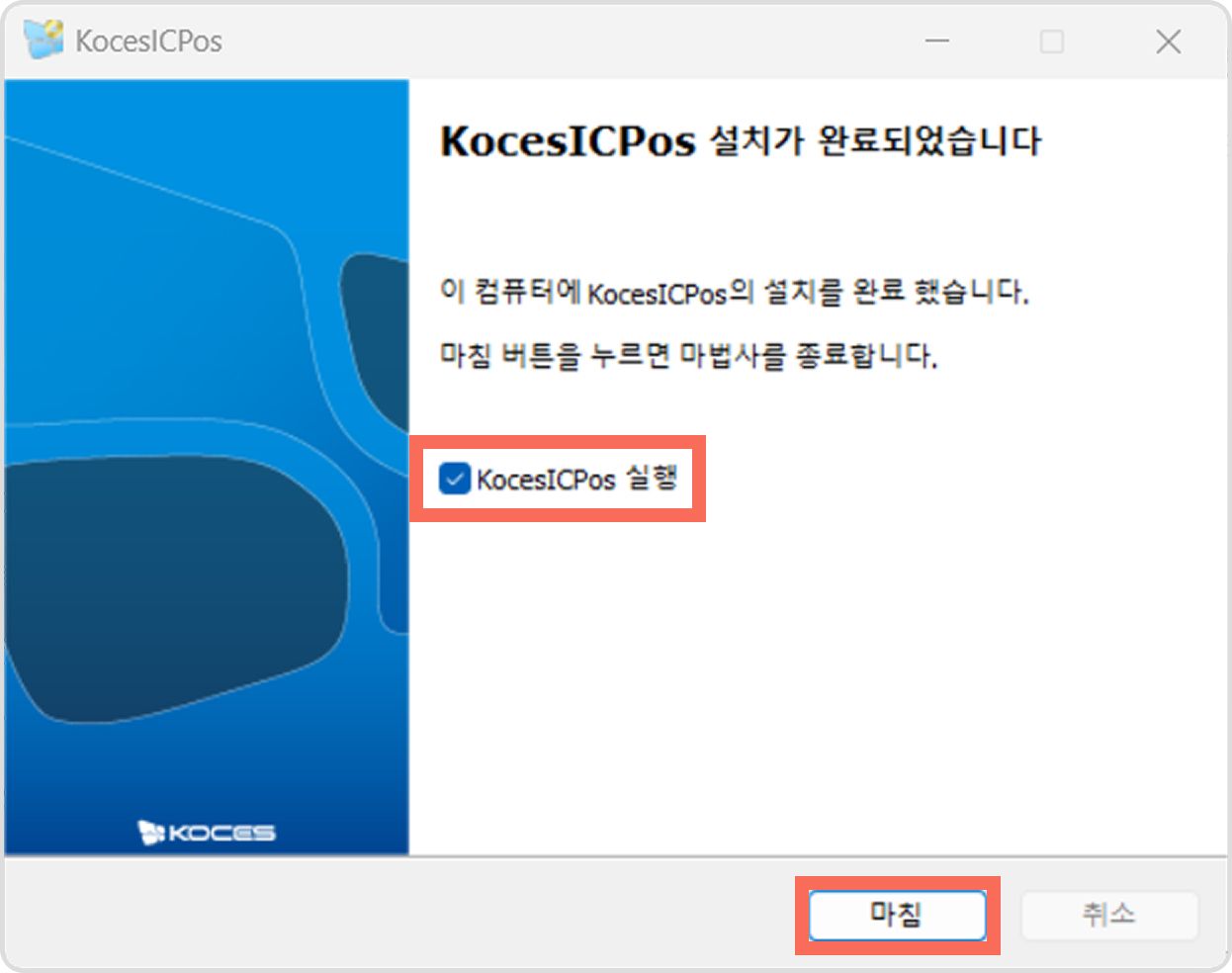Viewport: 1232px width, 973px height.
Task: Click the 마침 button to finish
Action: tap(897, 916)
